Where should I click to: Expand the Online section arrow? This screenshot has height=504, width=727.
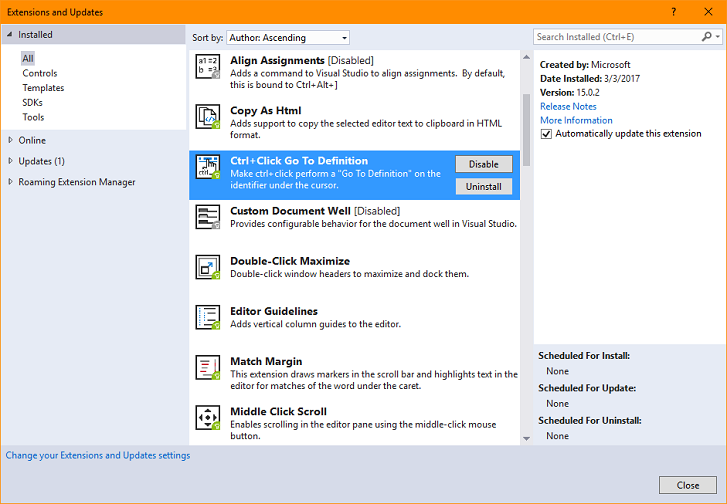pos(10,140)
